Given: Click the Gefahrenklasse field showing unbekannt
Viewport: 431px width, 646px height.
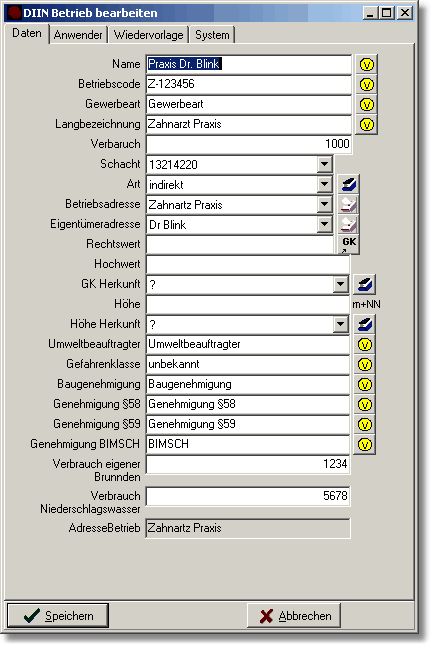Looking at the screenshot, I should pyautogui.click(x=248, y=364).
